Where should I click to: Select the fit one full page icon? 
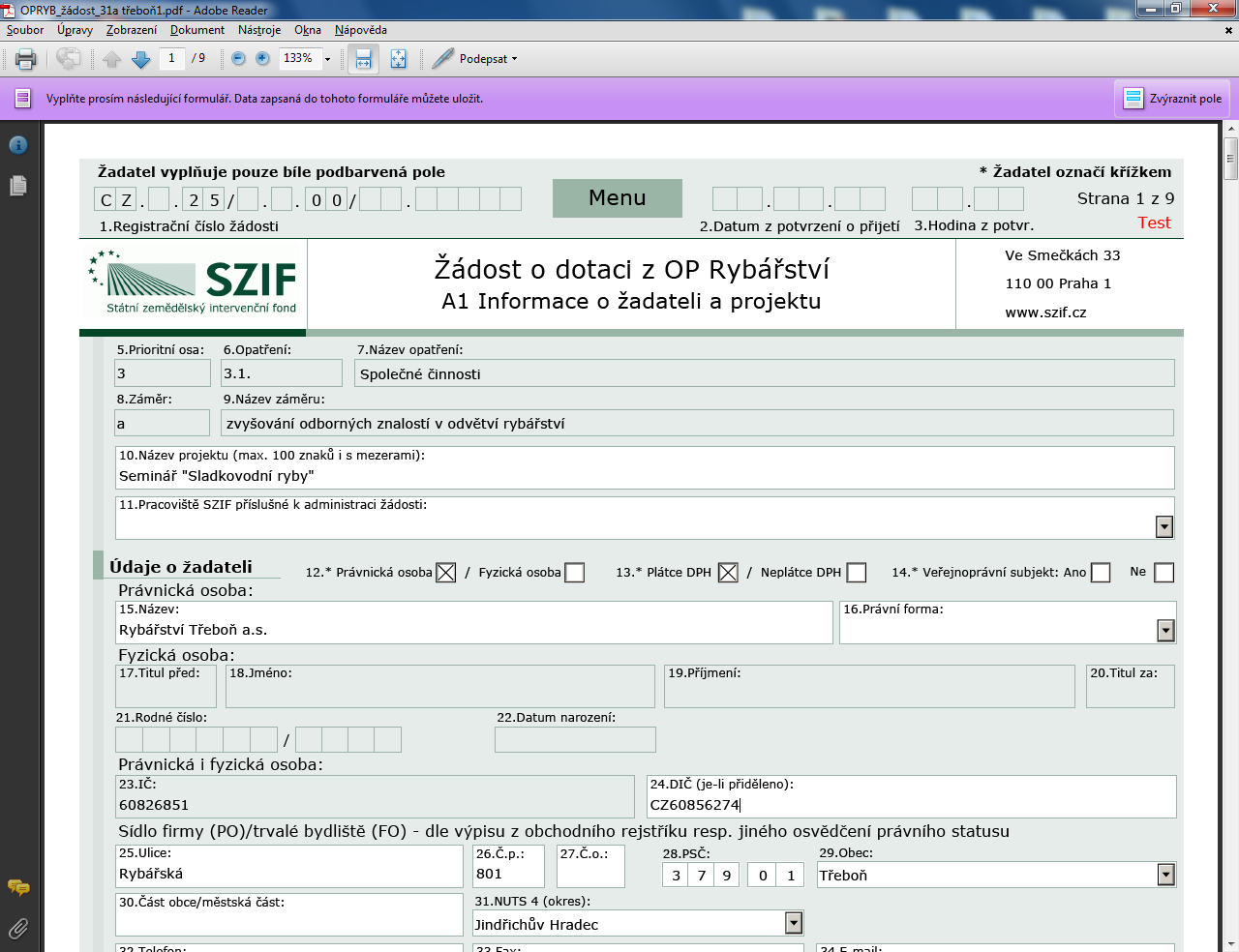point(398,59)
